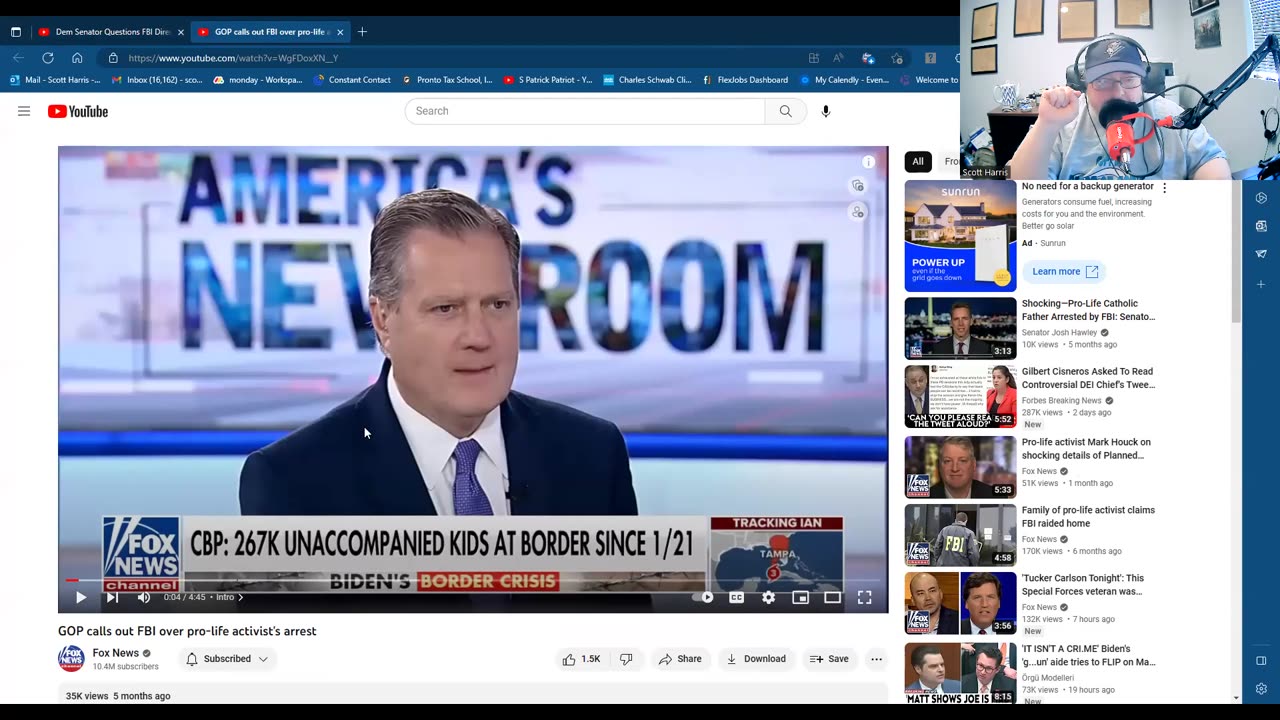Image resolution: width=1280 pixels, height=720 pixels.
Task: Switch to miniplayer mode
Action: point(800,597)
